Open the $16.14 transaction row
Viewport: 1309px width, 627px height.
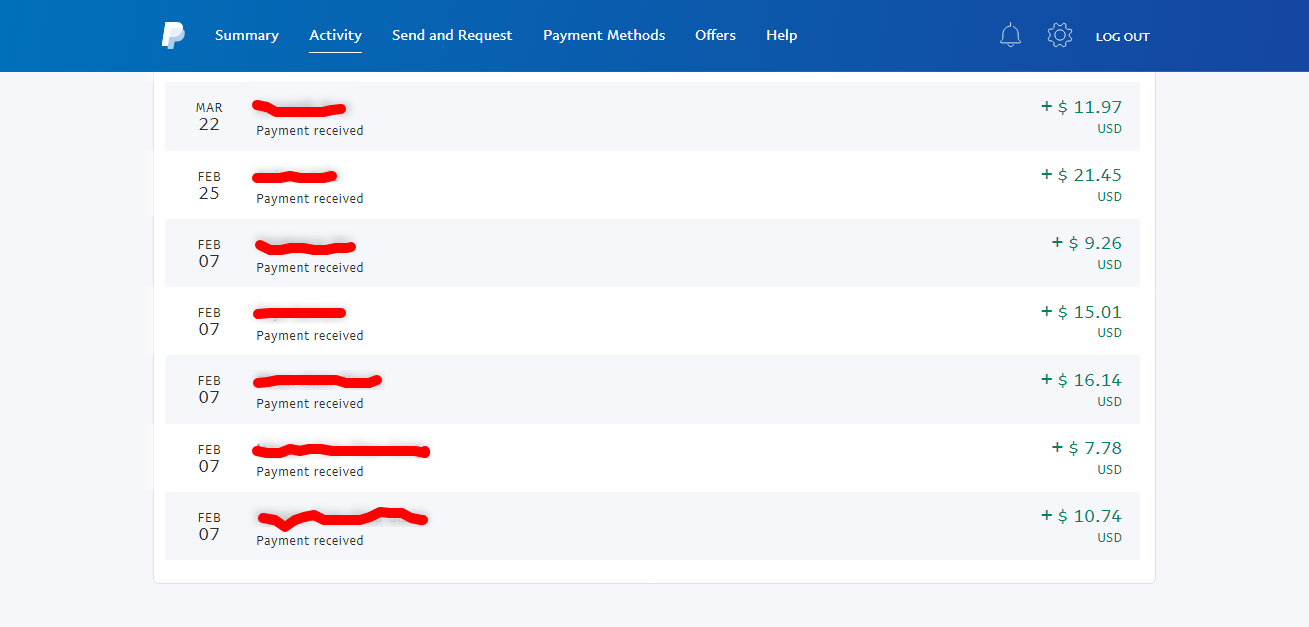[652, 389]
